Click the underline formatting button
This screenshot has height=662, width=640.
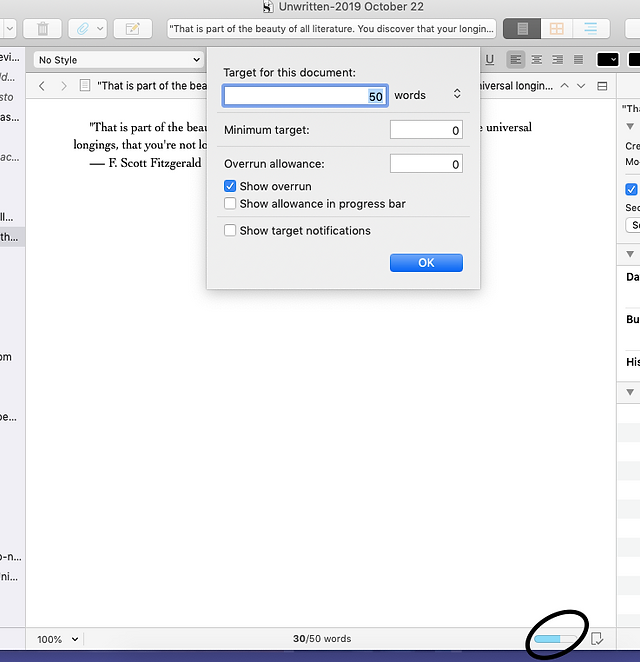(489, 60)
